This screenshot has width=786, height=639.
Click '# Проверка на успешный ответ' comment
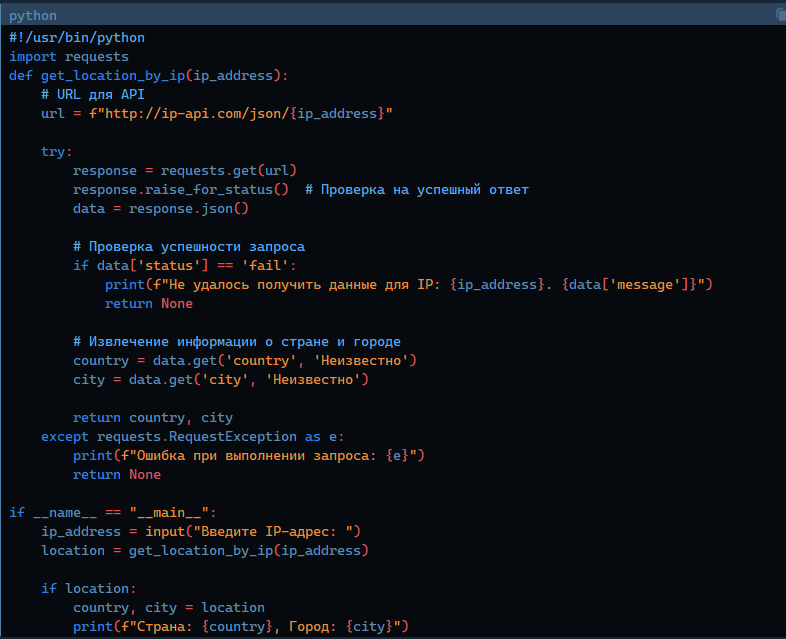(417, 190)
